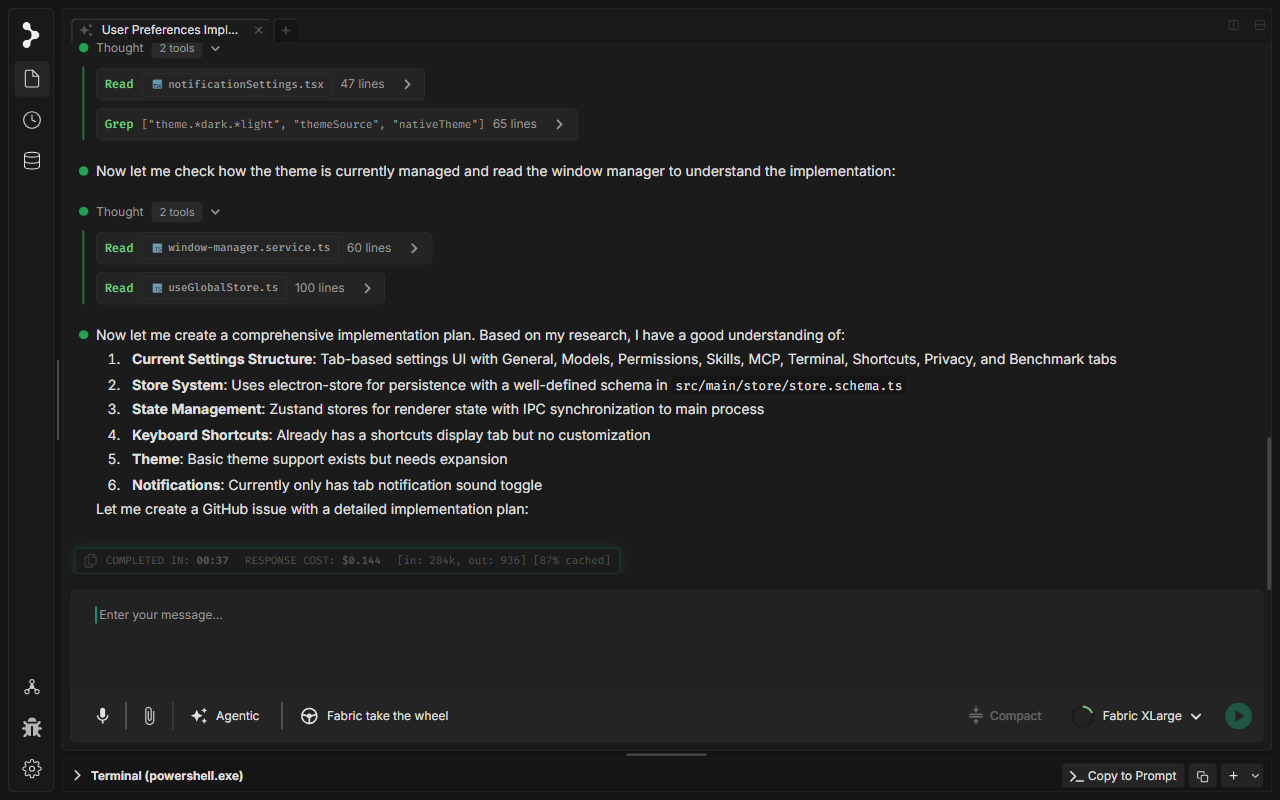Click the app logo icon
Viewport: 1280px width, 800px height.
31,35
